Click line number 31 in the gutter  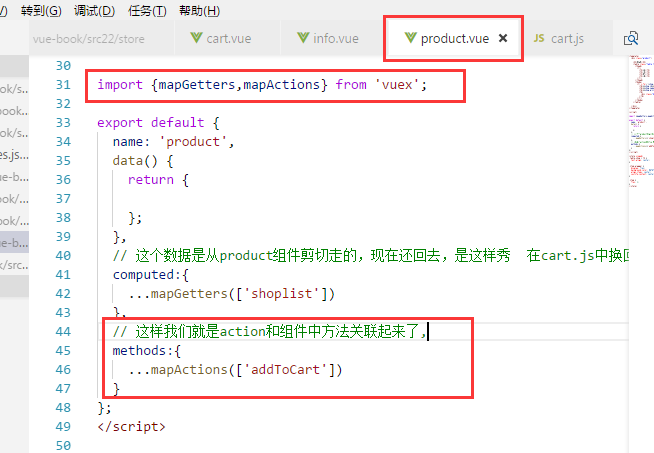coord(63,85)
